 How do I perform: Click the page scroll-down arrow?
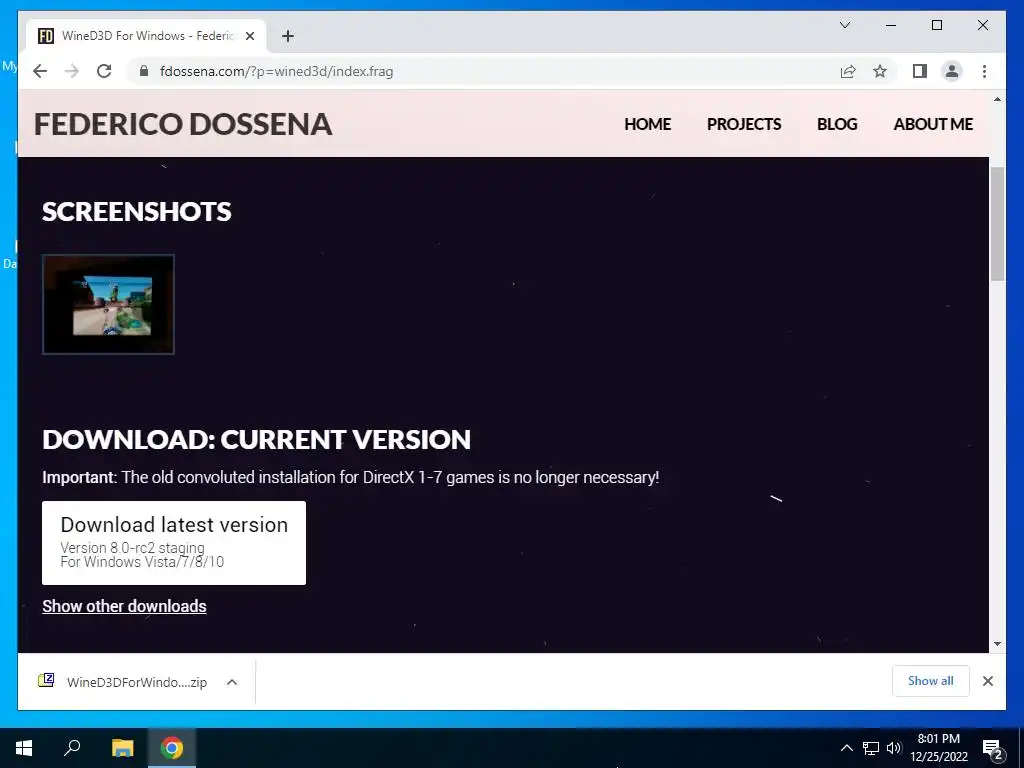pyautogui.click(x=997, y=644)
